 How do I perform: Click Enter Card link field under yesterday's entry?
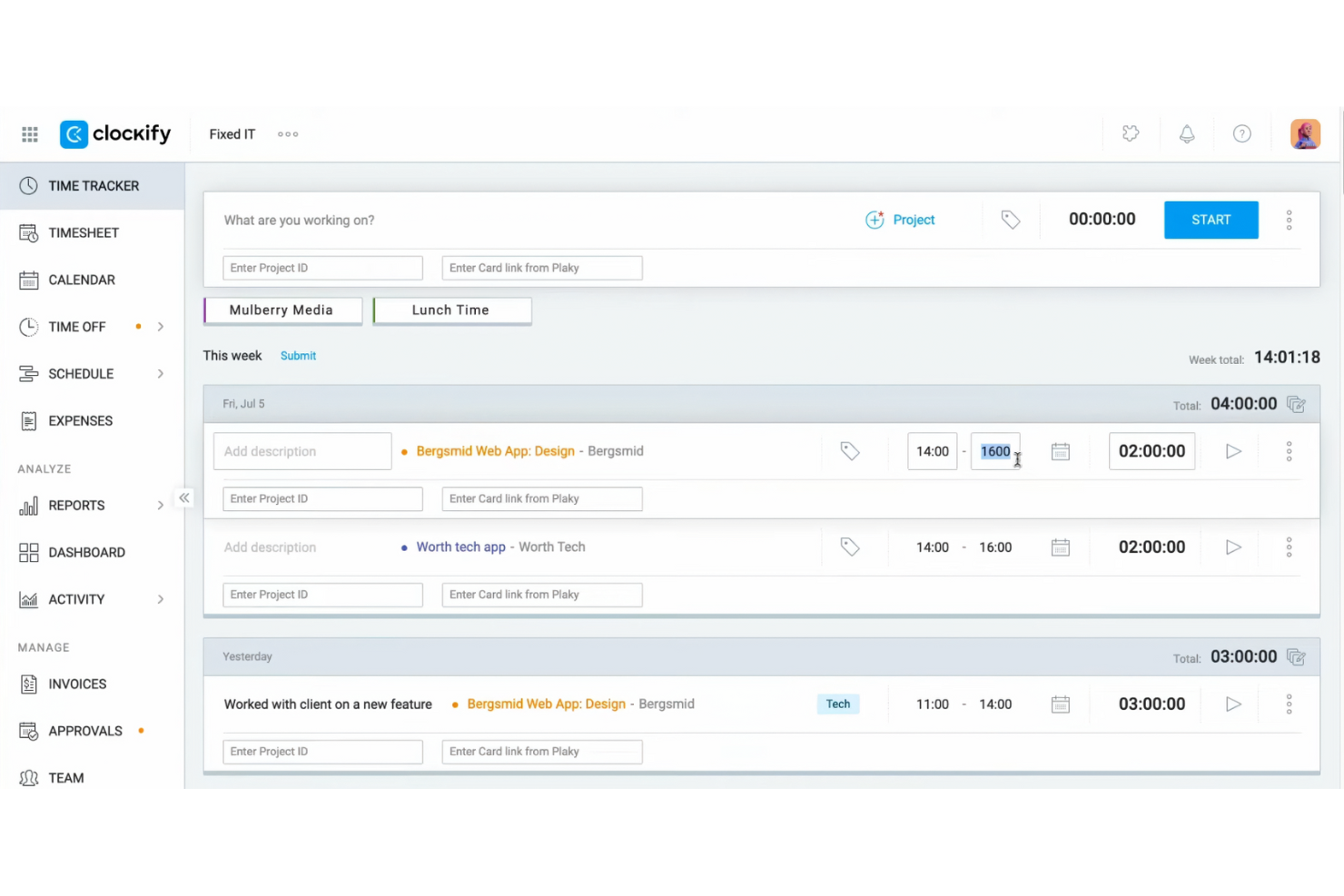(x=542, y=752)
